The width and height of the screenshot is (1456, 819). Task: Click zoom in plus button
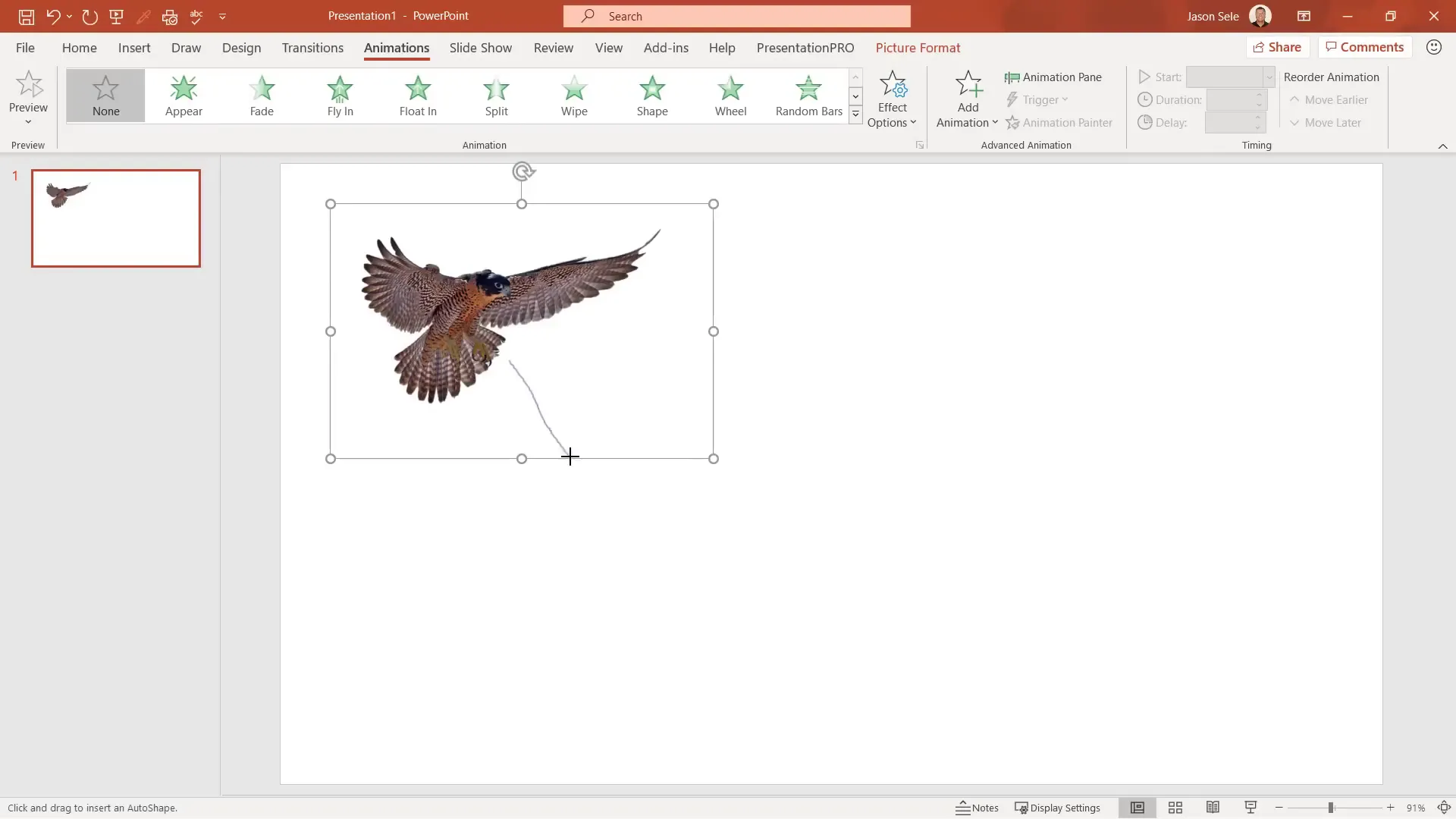(1390, 808)
